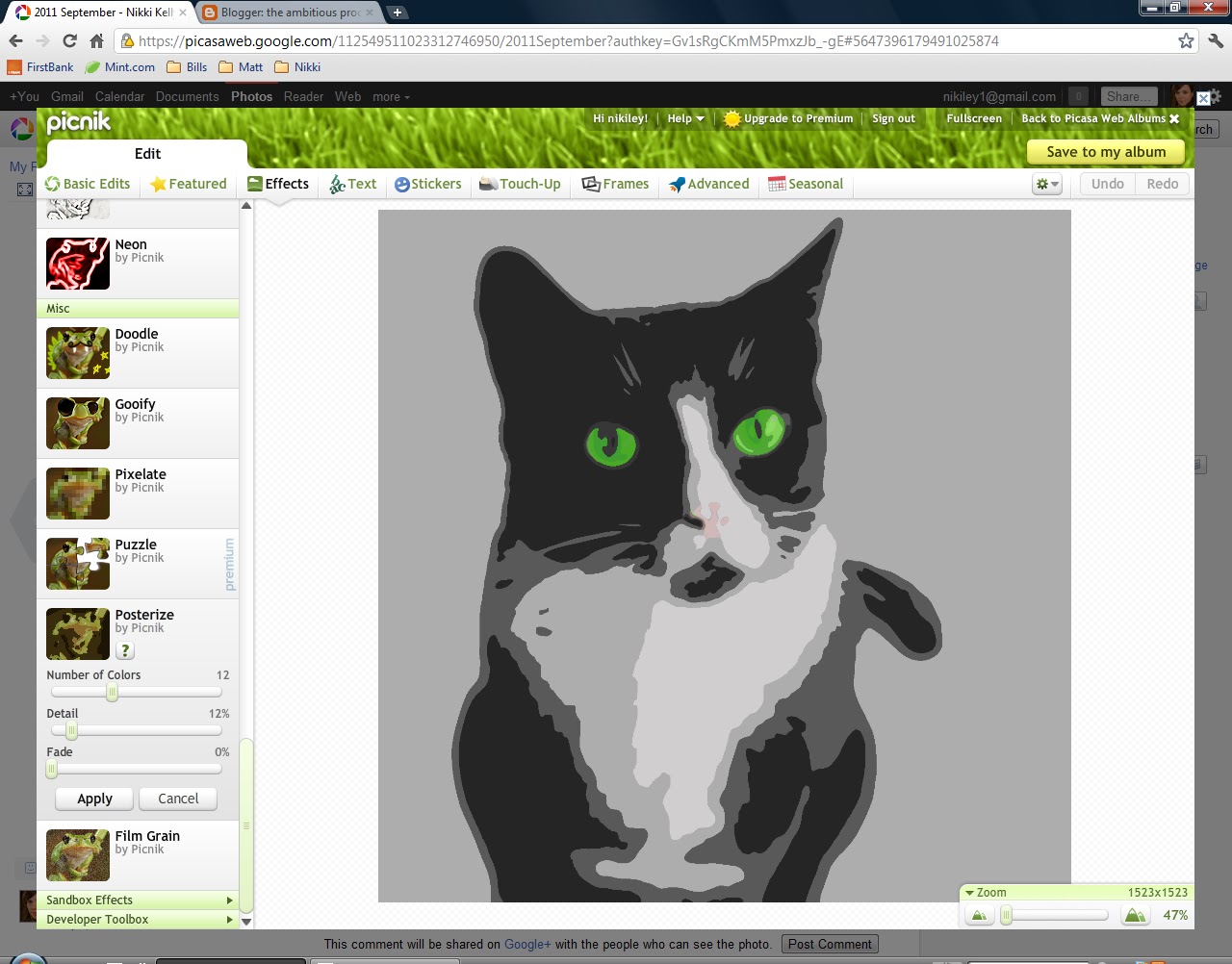The width and height of the screenshot is (1232, 964).
Task: Click the zoom out mountain icon
Action: 980,916
